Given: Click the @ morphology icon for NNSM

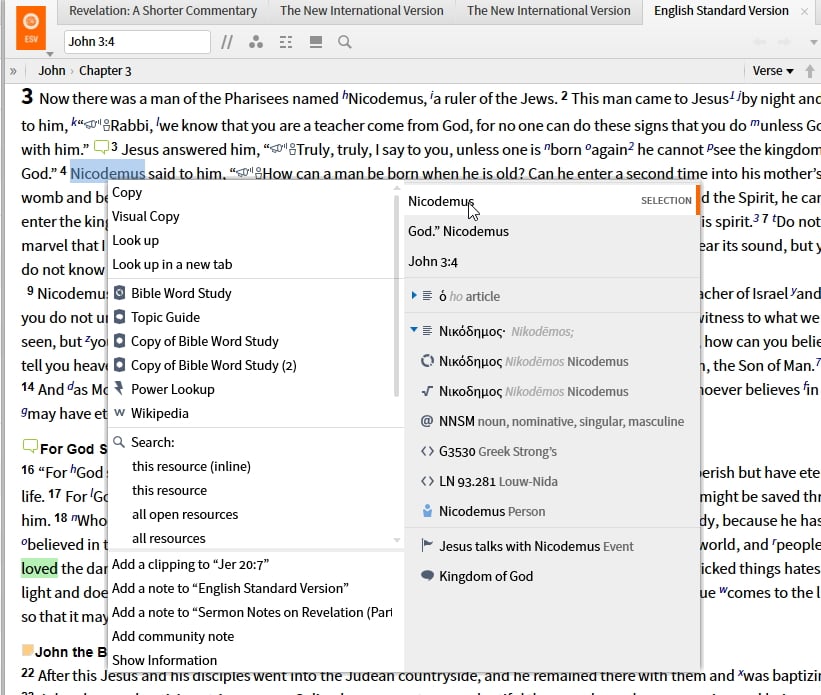Looking at the screenshot, I should tap(427, 421).
